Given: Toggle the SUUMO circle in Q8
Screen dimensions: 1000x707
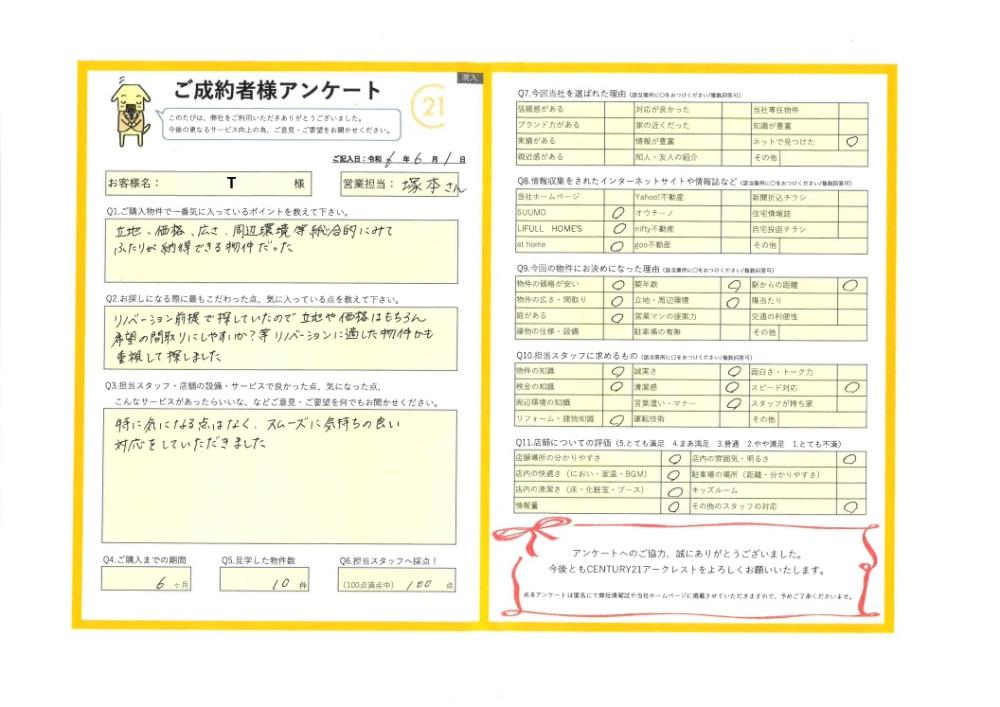Looking at the screenshot, I should tap(617, 212).
